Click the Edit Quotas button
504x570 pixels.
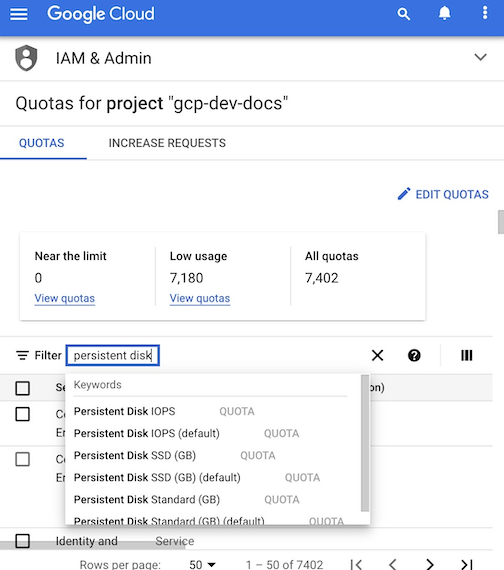click(x=443, y=194)
